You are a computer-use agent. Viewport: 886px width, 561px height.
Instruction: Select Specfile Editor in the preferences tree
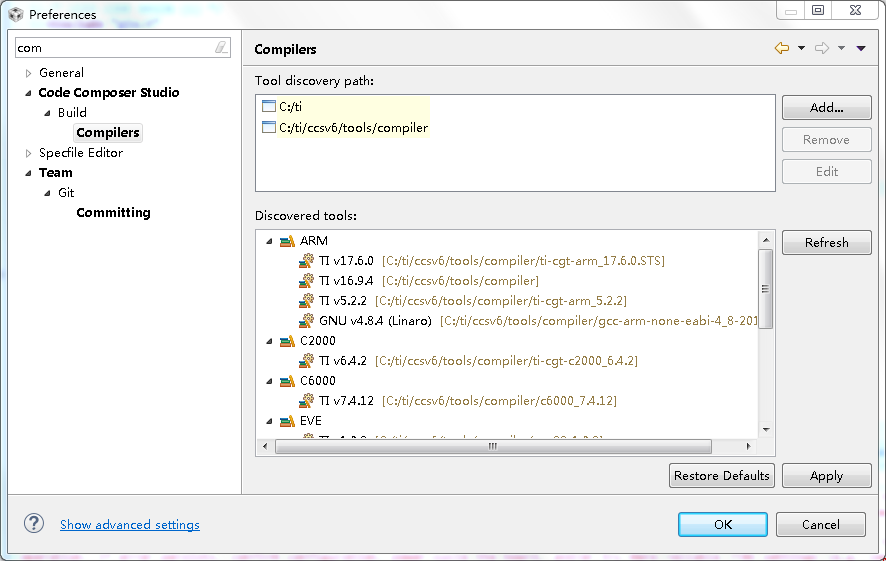[x=81, y=153]
